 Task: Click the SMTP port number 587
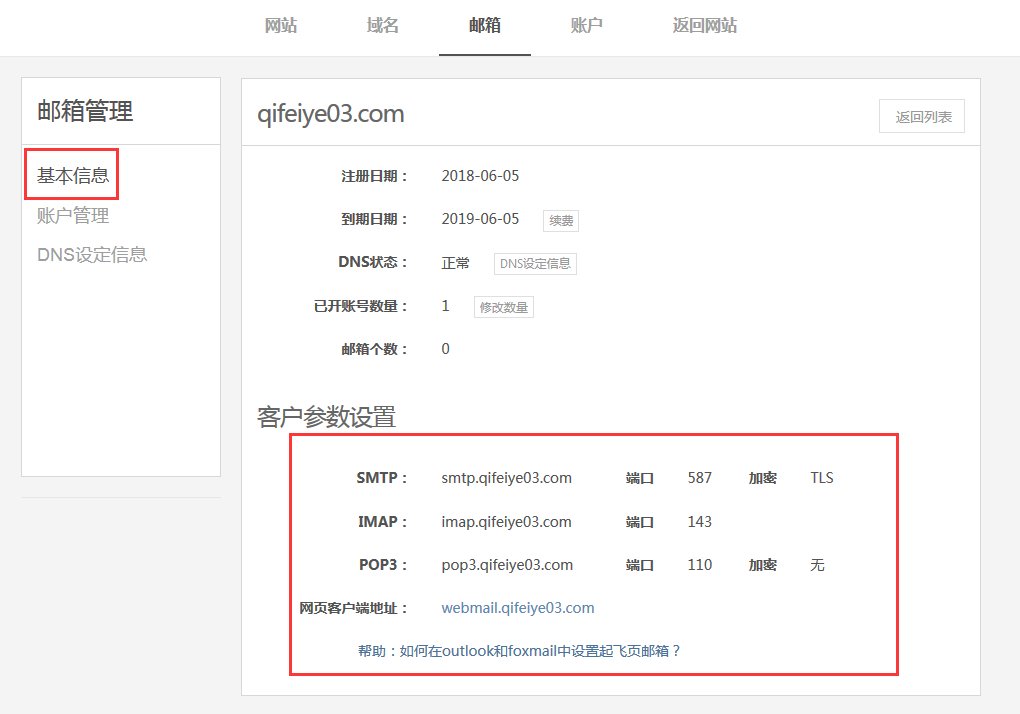[699, 478]
